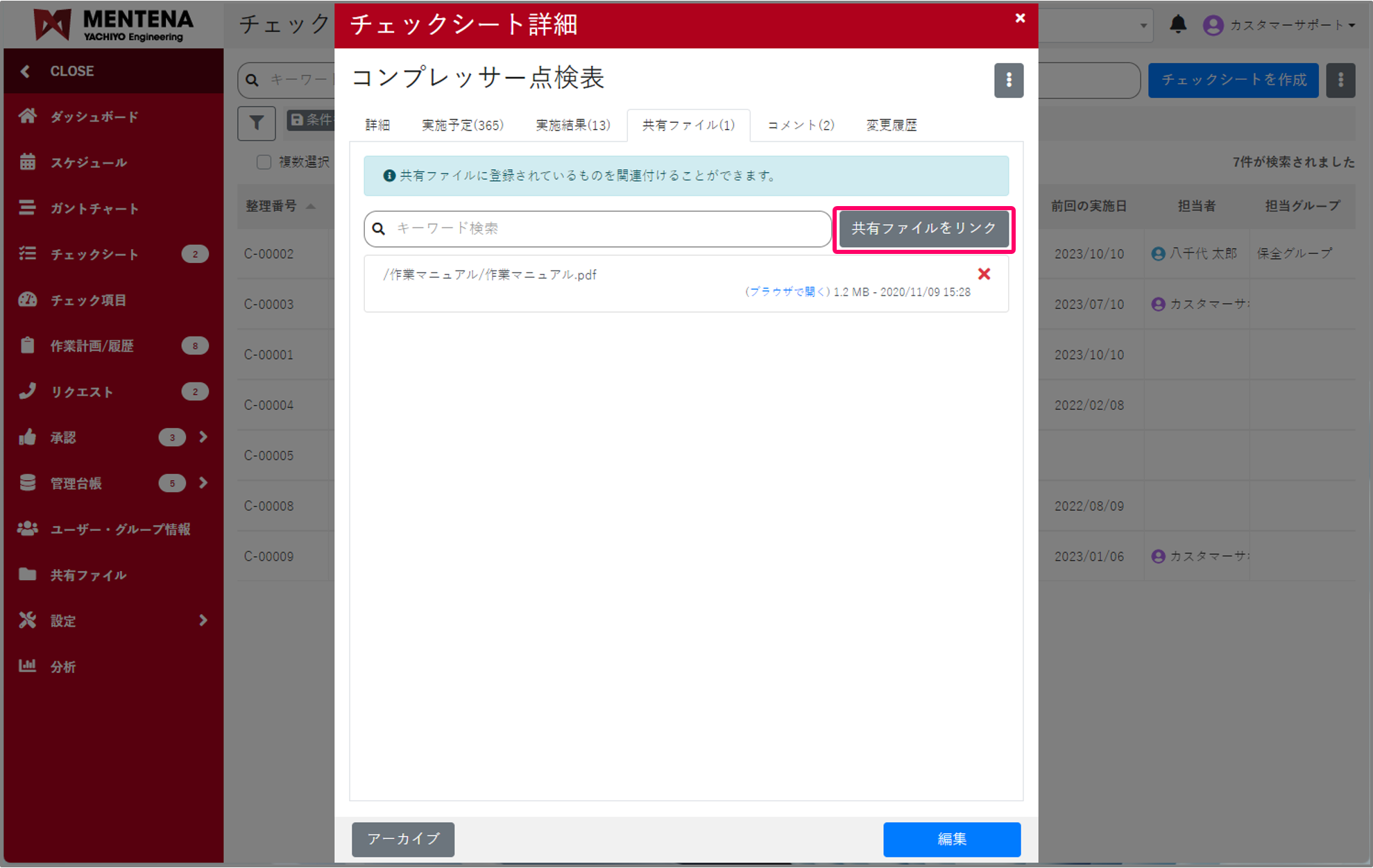Remove the linked 作業マニュアル.pdf file
1373x868 pixels.
(x=984, y=274)
